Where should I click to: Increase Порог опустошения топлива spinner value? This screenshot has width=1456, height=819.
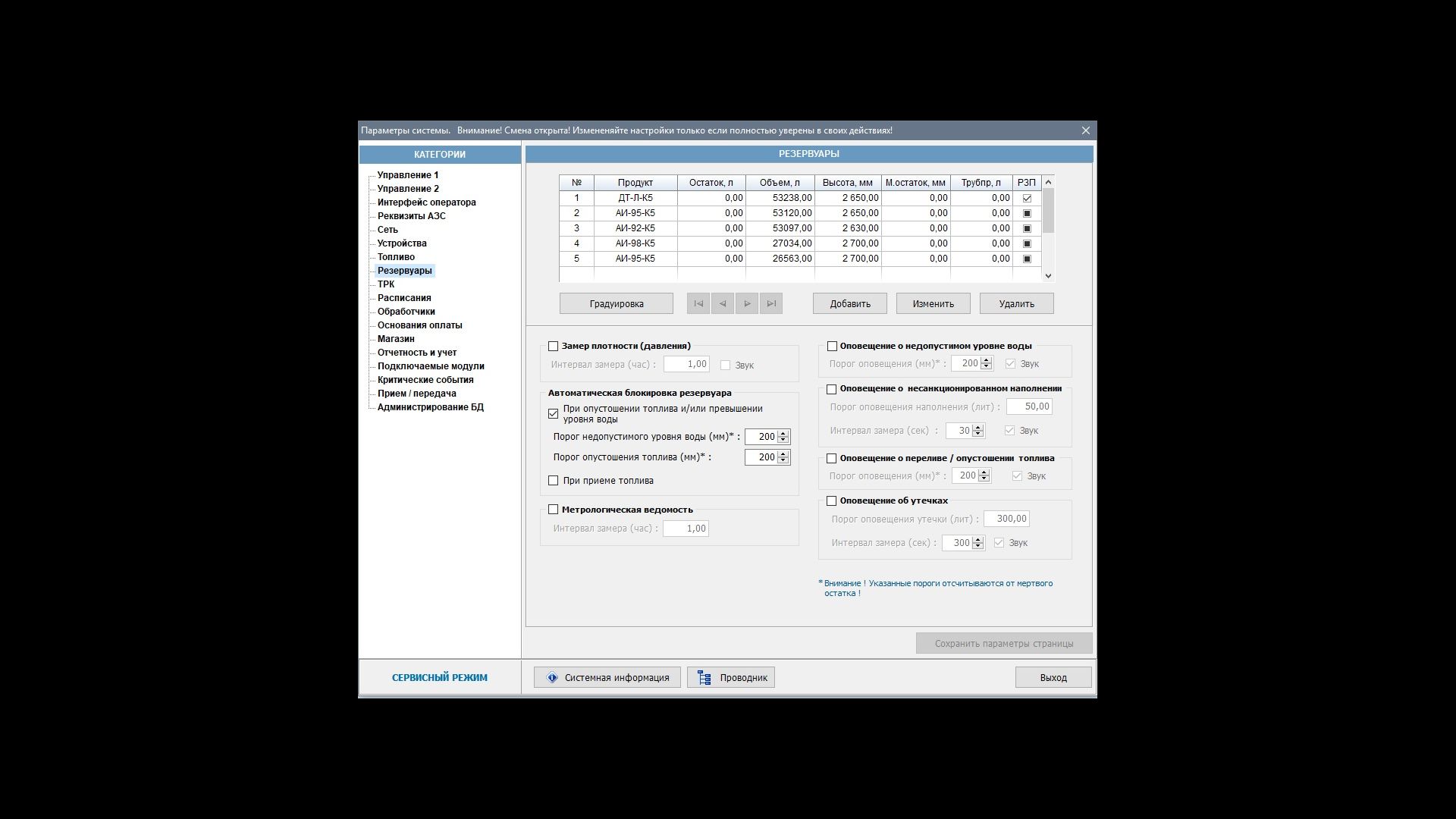(783, 453)
